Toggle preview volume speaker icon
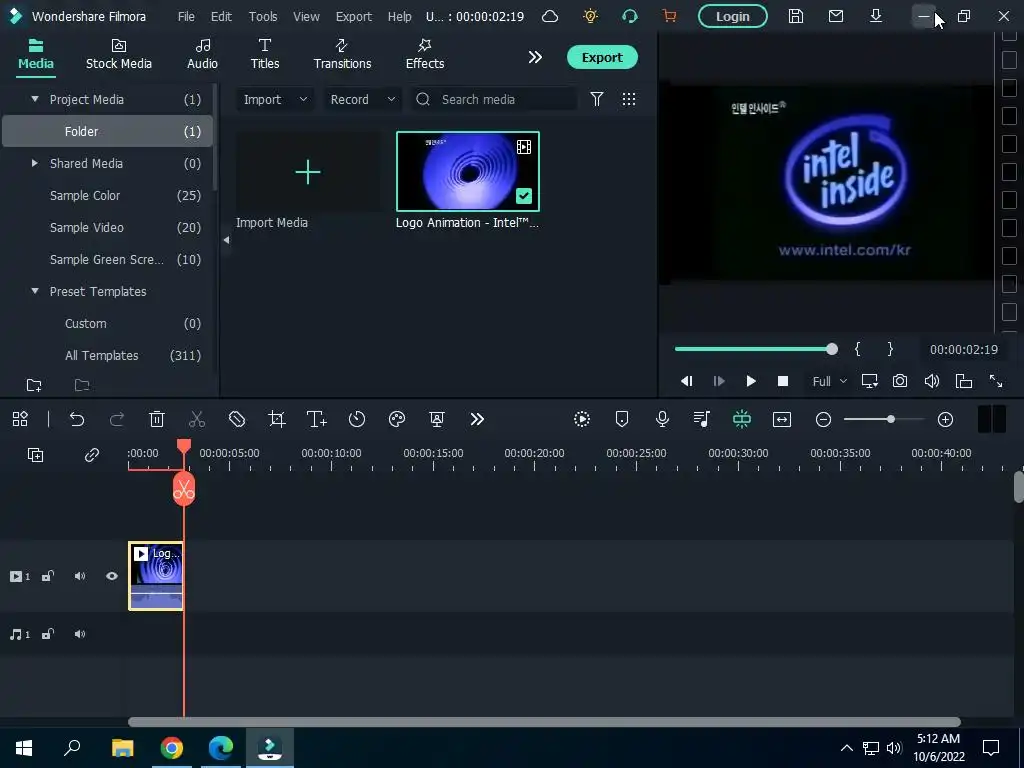 (x=932, y=381)
